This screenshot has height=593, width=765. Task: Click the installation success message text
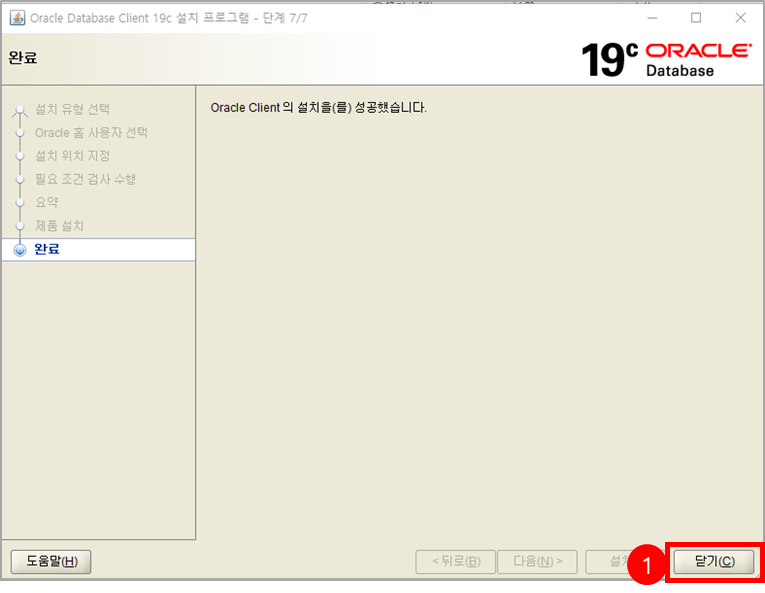pyautogui.click(x=318, y=107)
